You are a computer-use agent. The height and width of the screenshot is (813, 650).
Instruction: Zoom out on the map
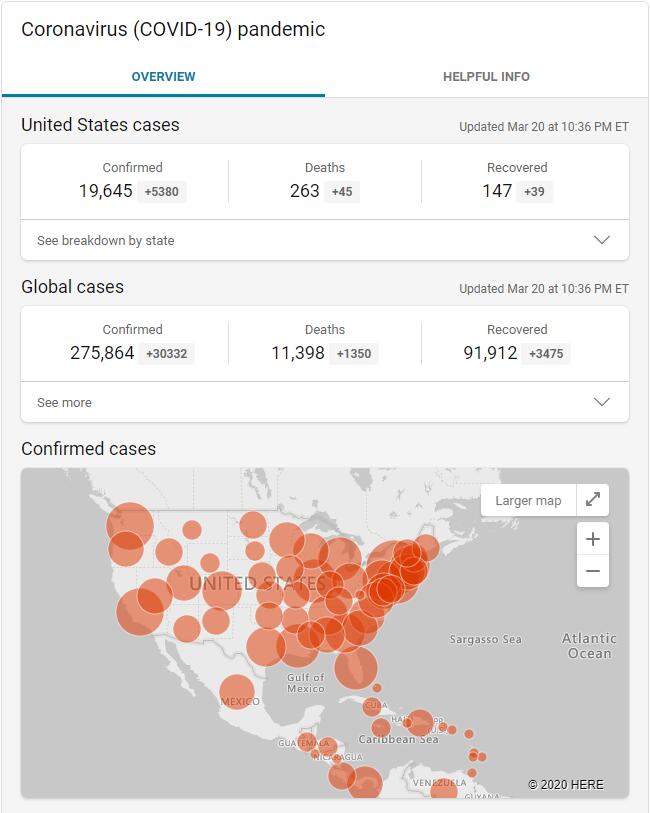pyautogui.click(x=593, y=572)
